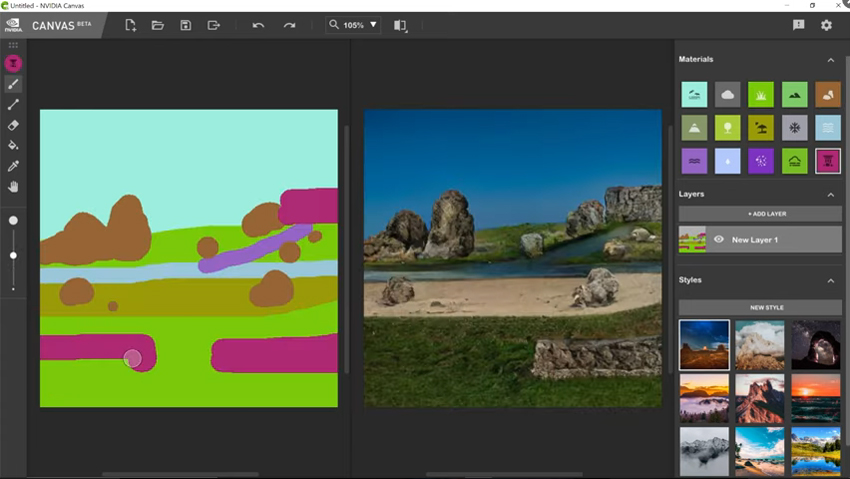The width and height of the screenshot is (850, 479).
Task: Apply the red rocky mountain style
Action: pyautogui.click(x=760, y=398)
